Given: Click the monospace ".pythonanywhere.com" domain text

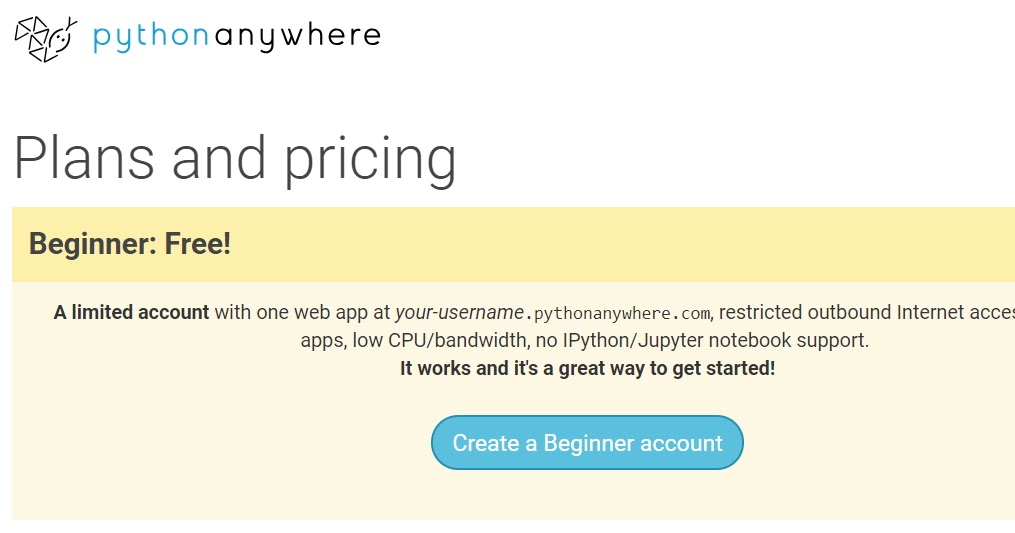Looking at the screenshot, I should click(618, 313).
